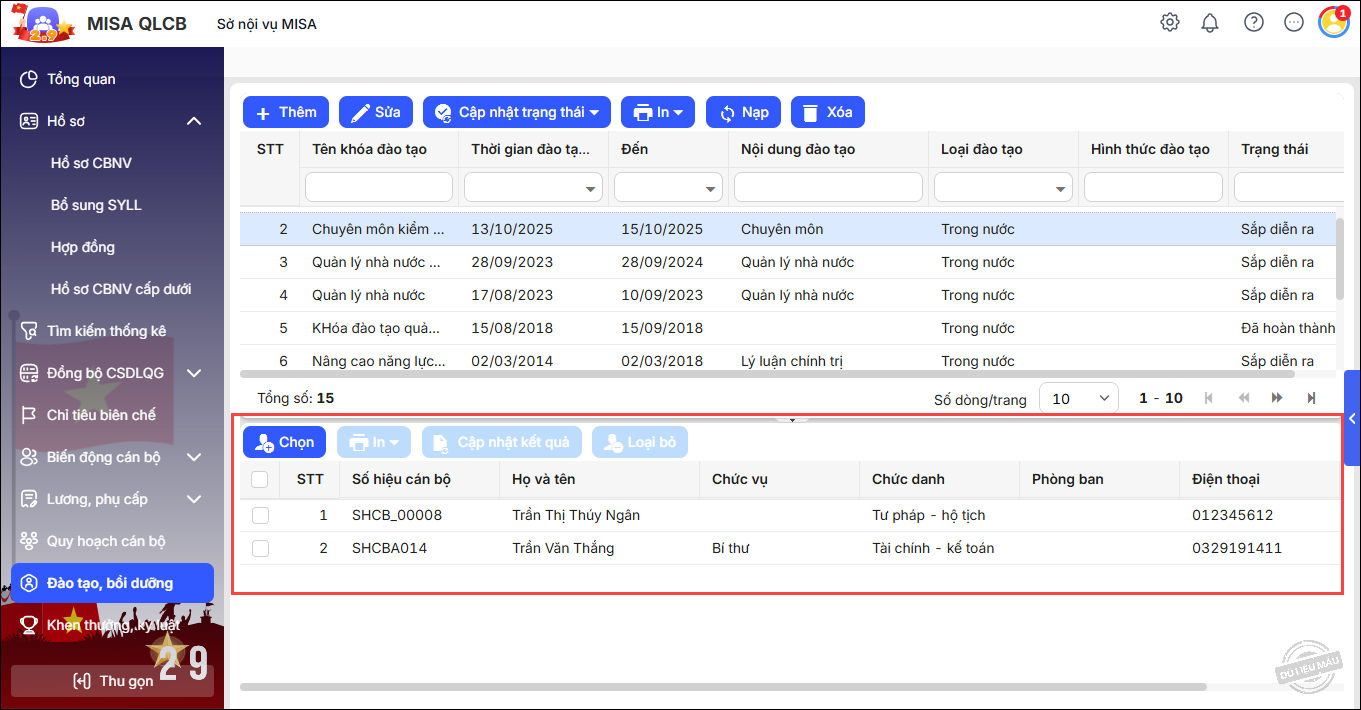Open the user avatar profile
The width and height of the screenshot is (1361, 710).
(x=1333, y=23)
